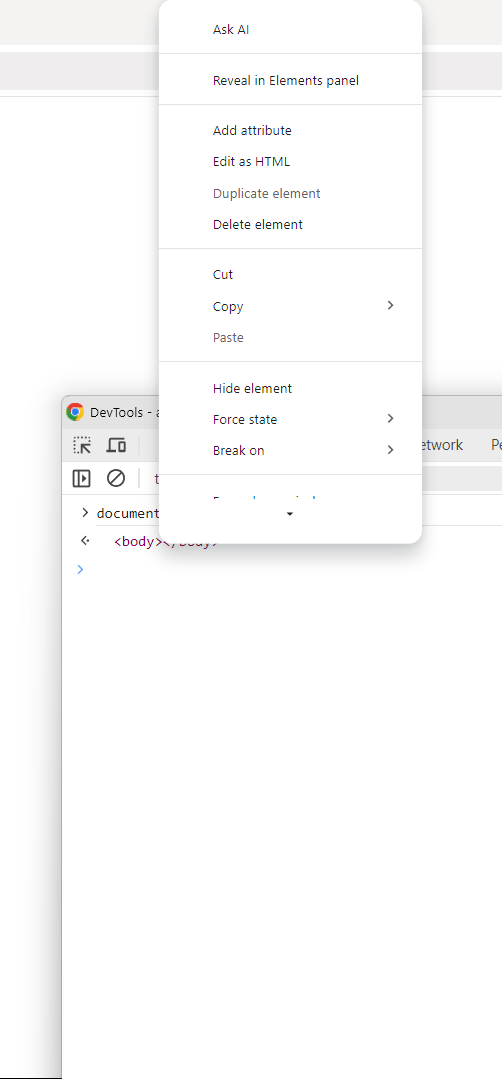The width and height of the screenshot is (502, 1079).
Task: Click the down arrow to show more menu items
Action: tap(290, 514)
